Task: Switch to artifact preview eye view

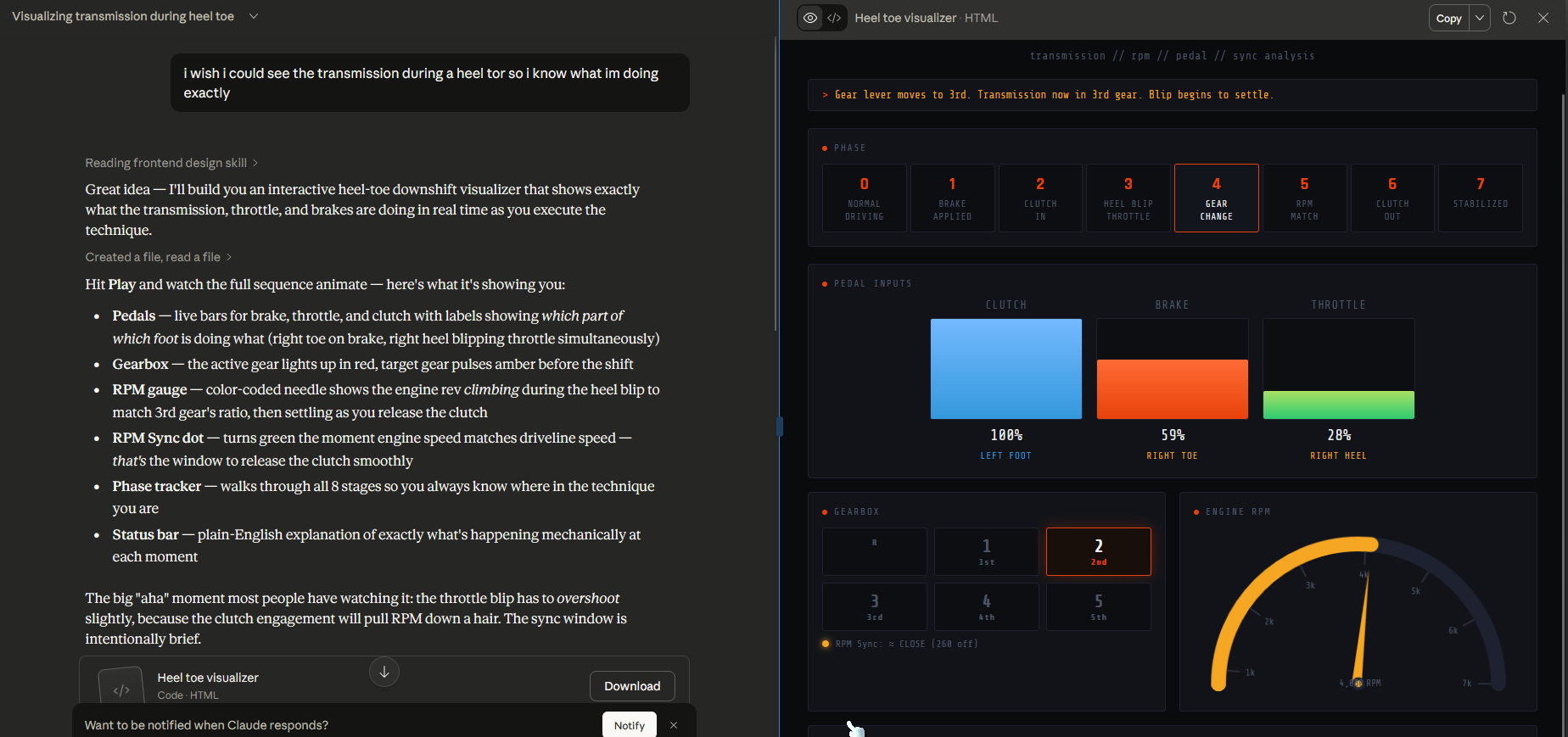Action: (810, 18)
